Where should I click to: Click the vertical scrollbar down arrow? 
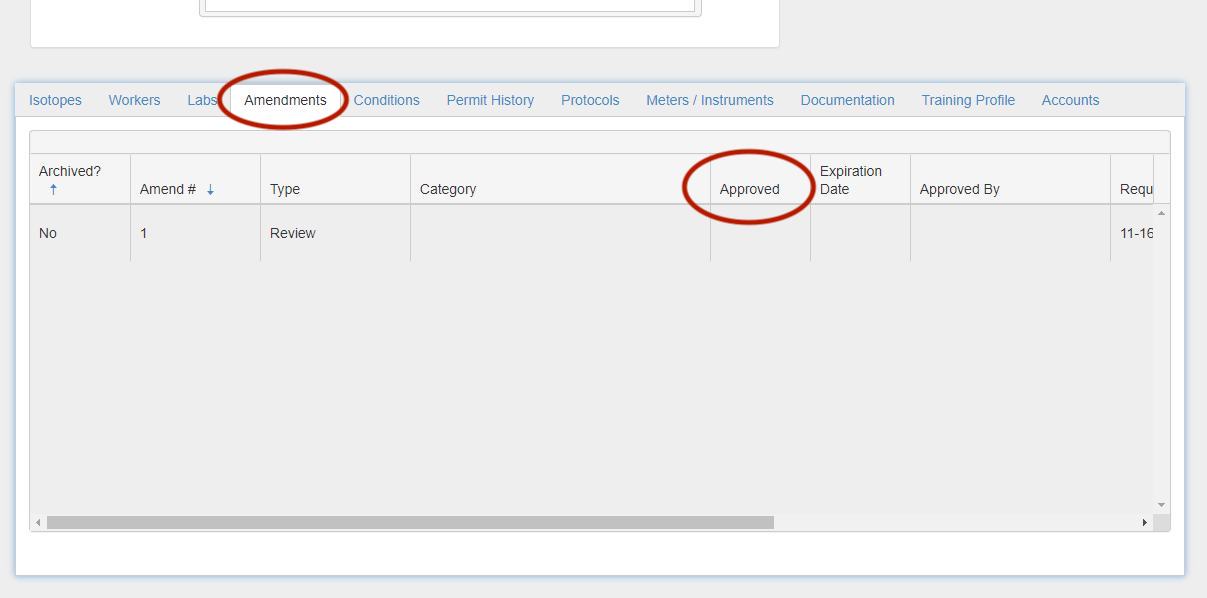pyautogui.click(x=1161, y=505)
